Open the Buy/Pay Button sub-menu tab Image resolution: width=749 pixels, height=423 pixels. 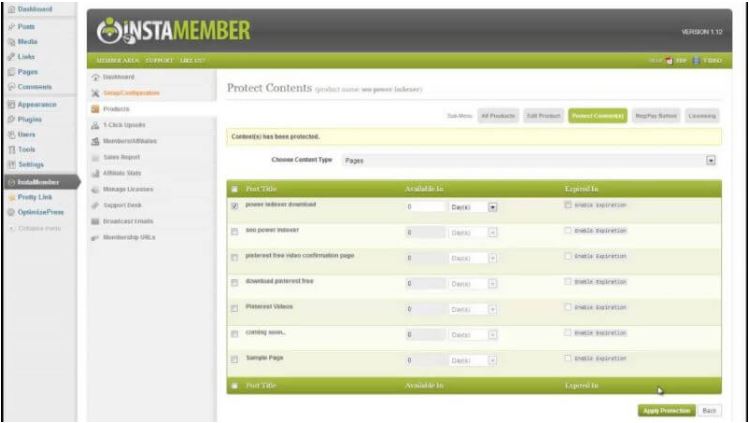point(656,116)
